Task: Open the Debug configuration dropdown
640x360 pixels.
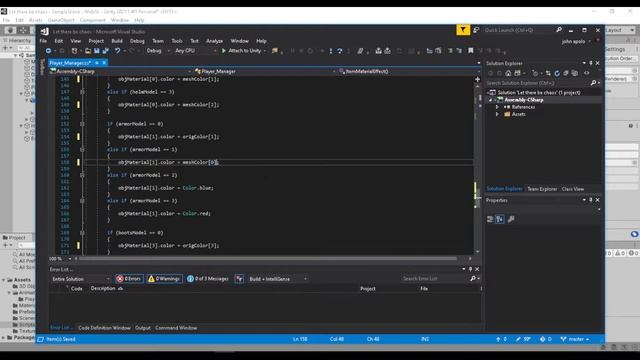Action: pyautogui.click(x=158, y=51)
